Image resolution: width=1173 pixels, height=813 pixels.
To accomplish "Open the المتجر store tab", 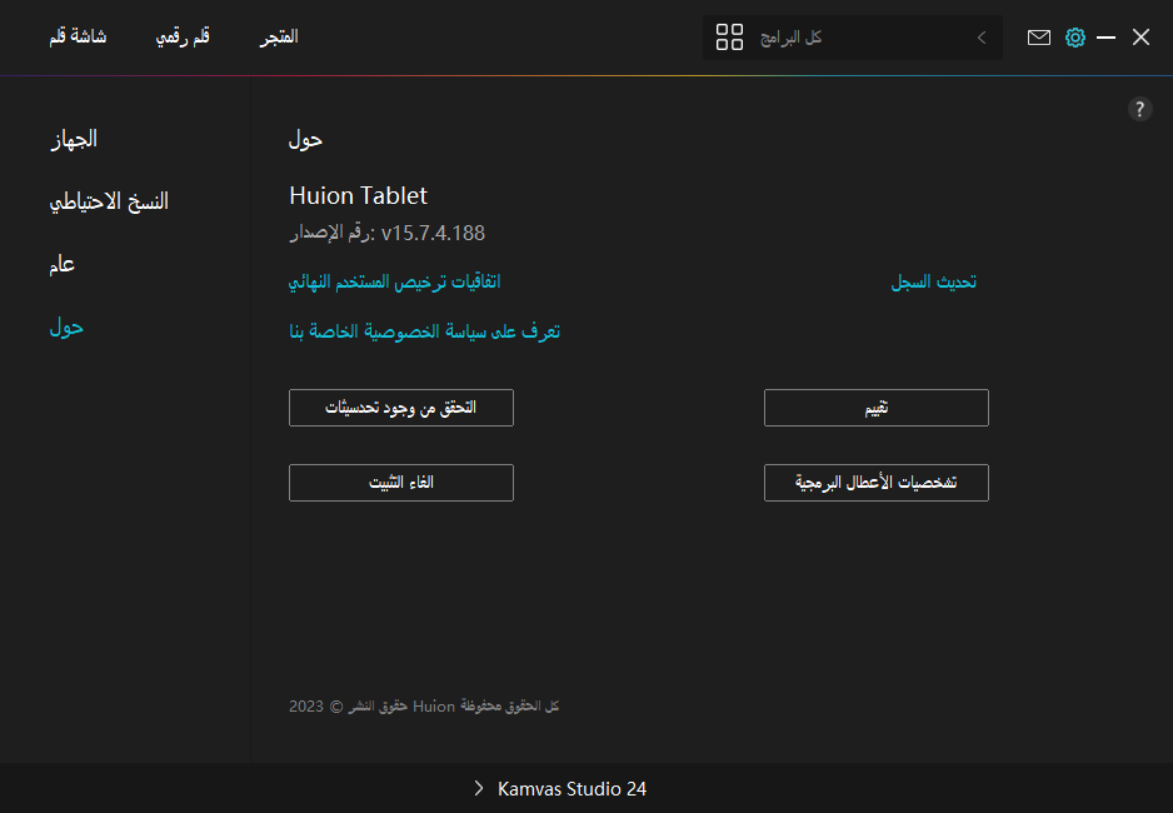I will coord(279,37).
